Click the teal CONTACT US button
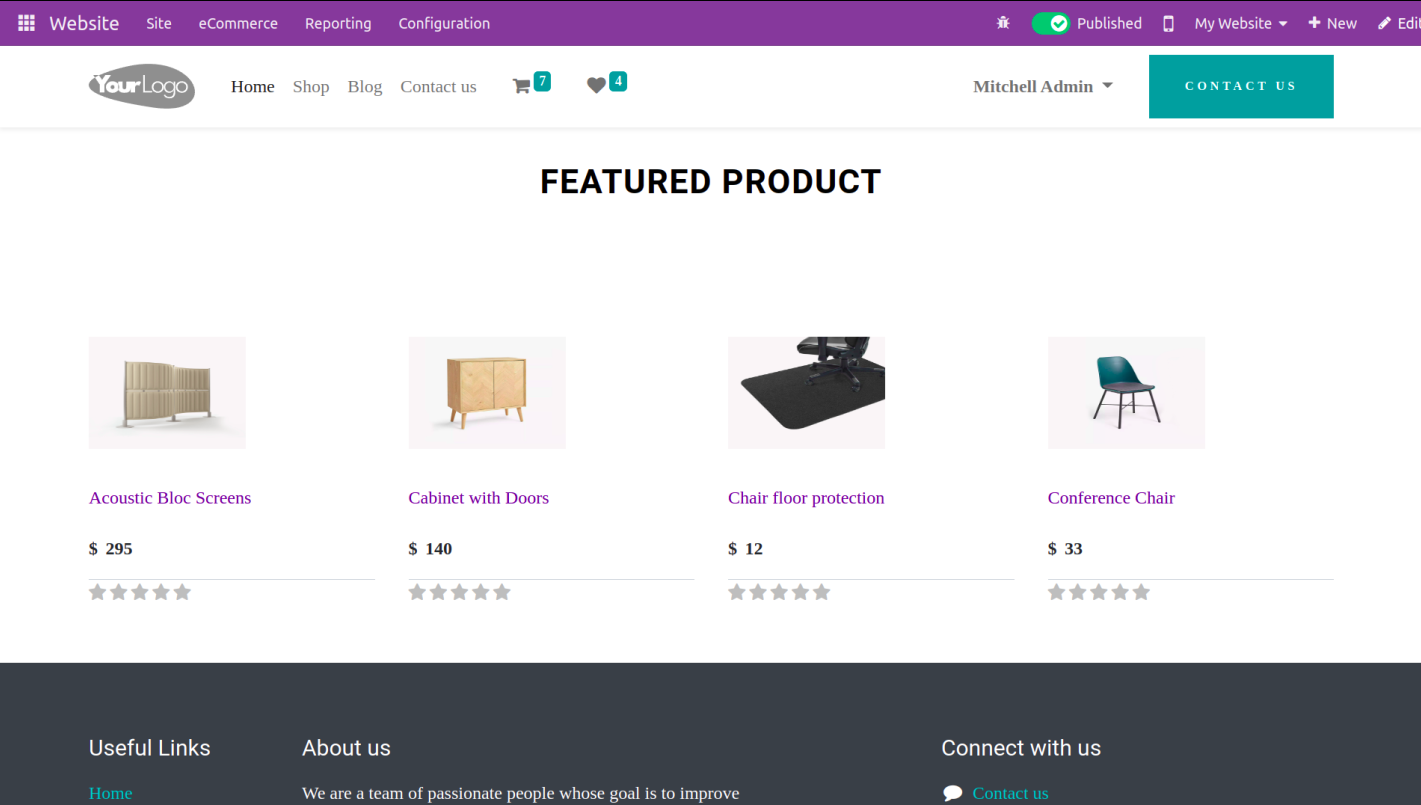 (x=1241, y=86)
